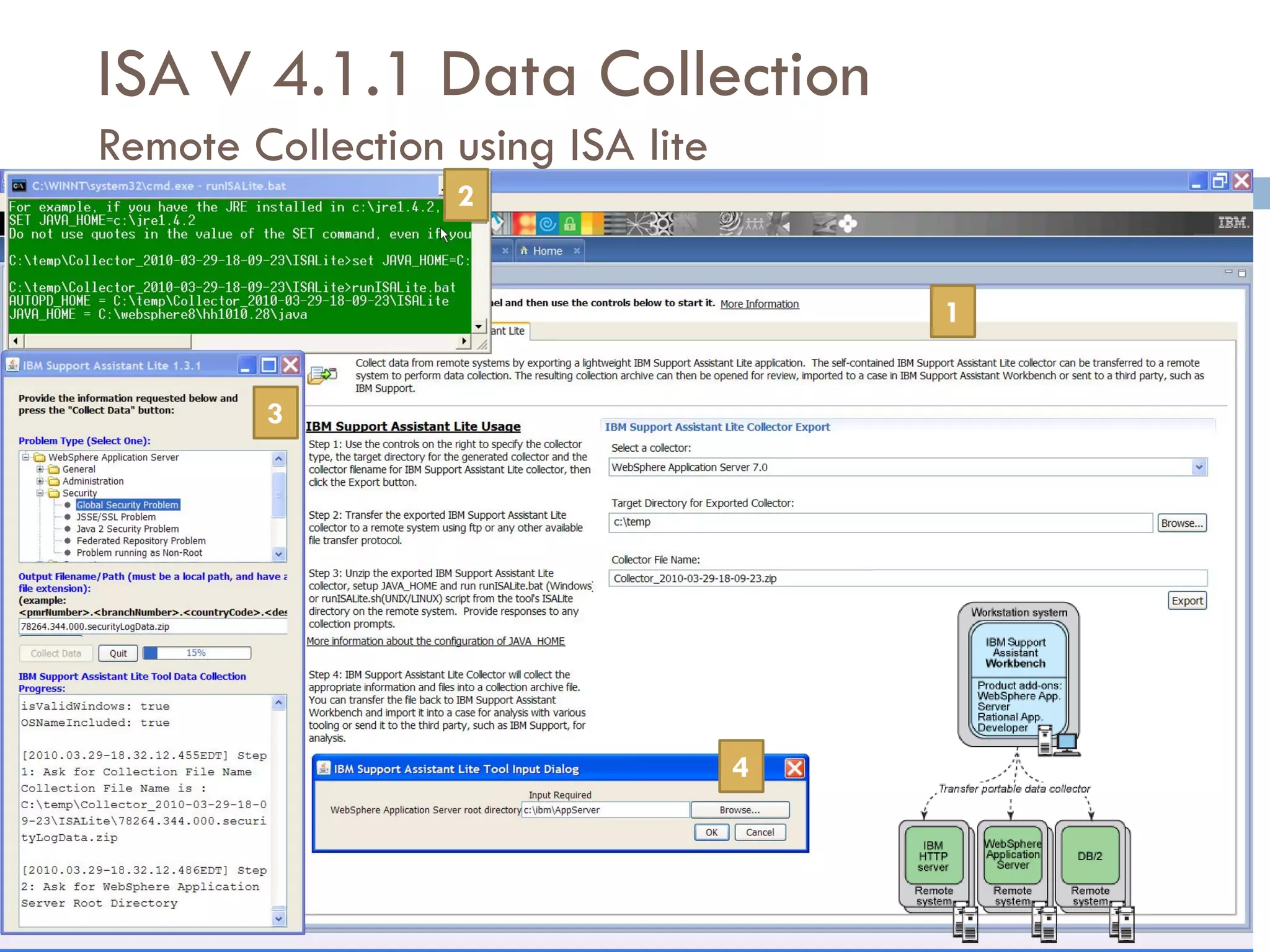
Task: Collapse the WebSphere Application Server tree node
Action: [25, 457]
